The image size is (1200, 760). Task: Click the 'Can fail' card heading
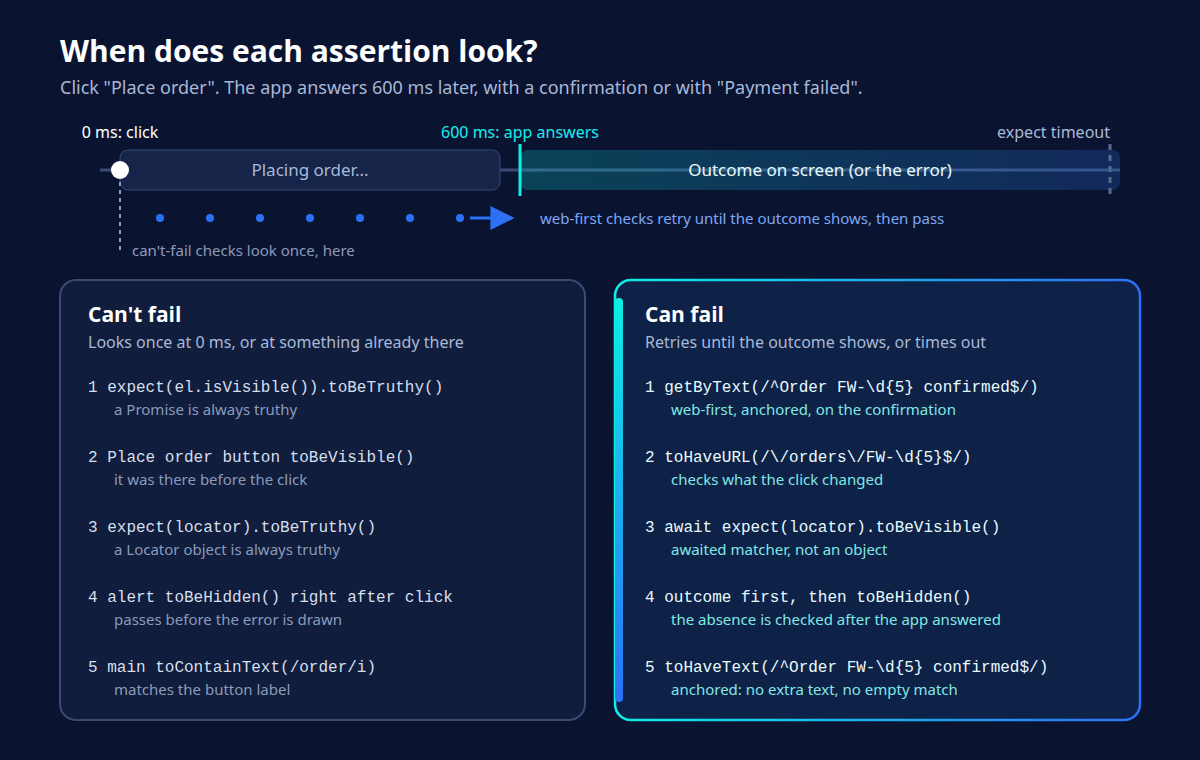[x=684, y=315]
